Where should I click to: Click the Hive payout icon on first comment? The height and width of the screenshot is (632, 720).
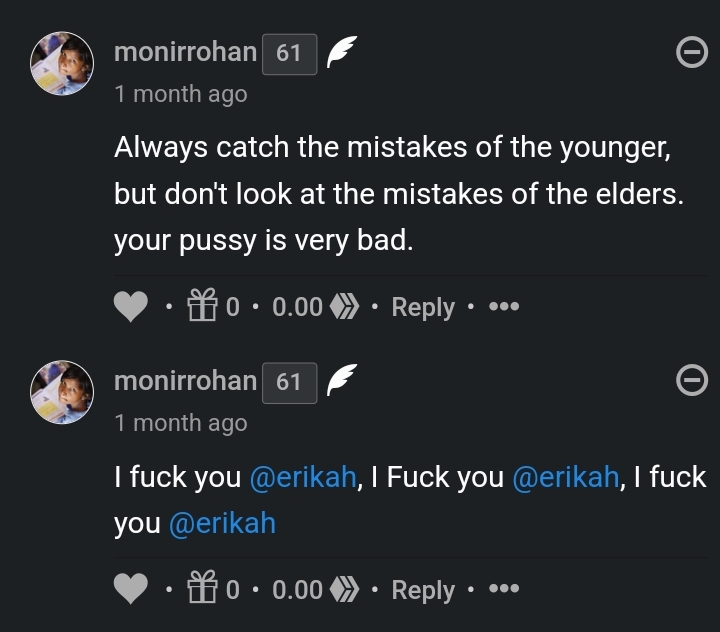pos(346,307)
